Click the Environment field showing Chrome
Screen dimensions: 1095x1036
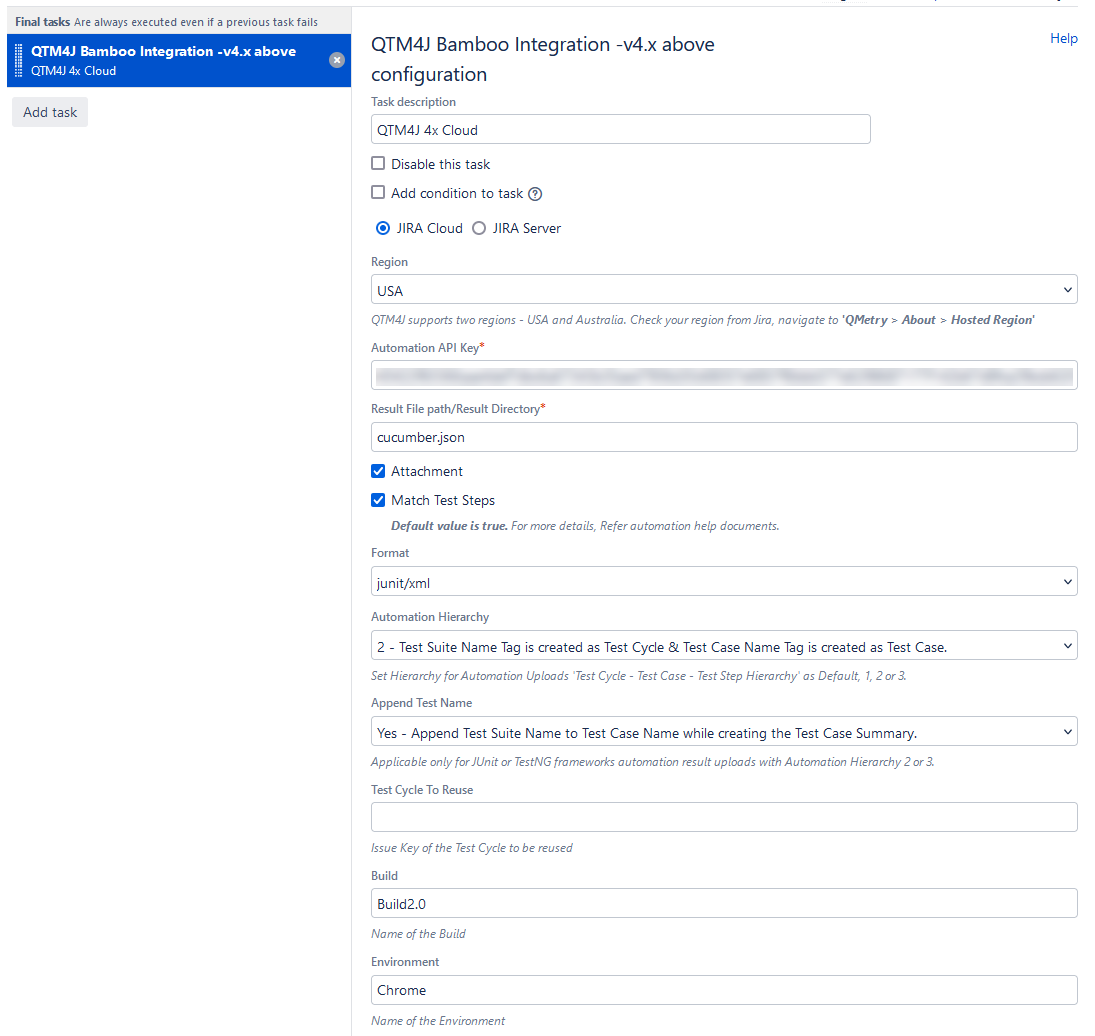pos(723,990)
